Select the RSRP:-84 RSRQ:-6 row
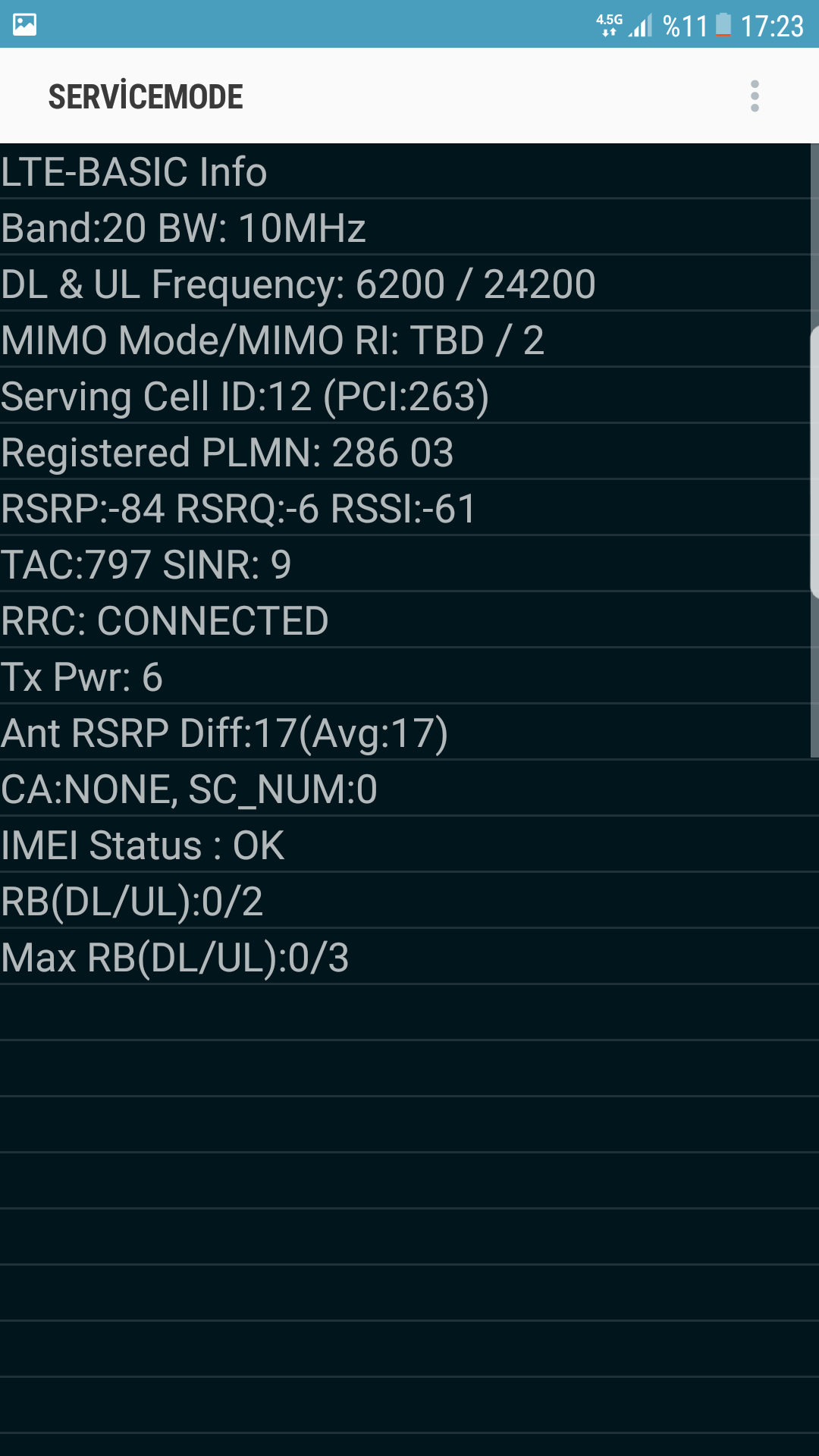The image size is (819, 1456). [405, 508]
